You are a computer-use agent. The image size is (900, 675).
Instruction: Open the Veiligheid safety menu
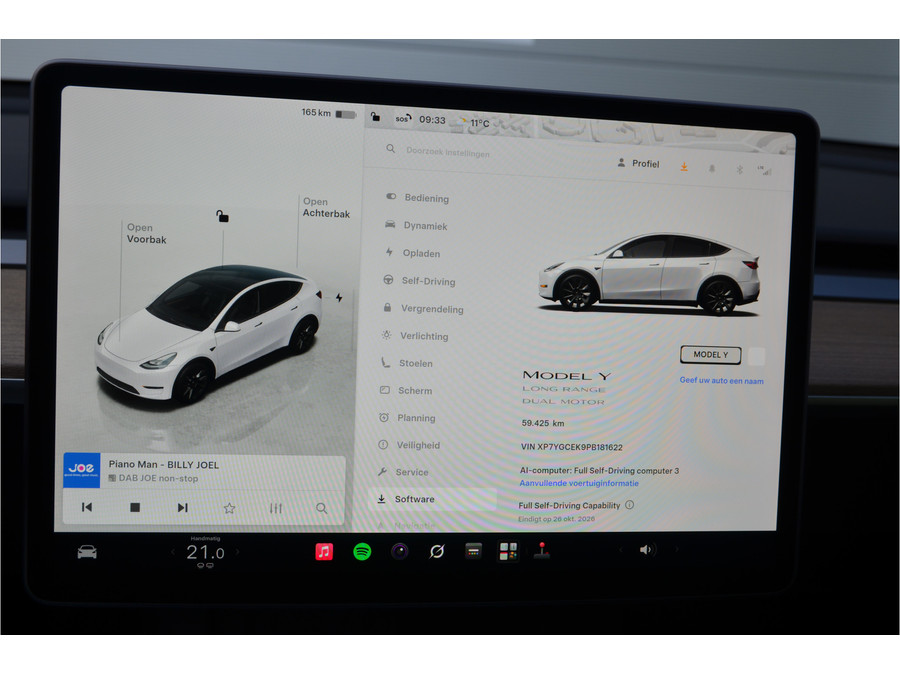[x=409, y=445]
